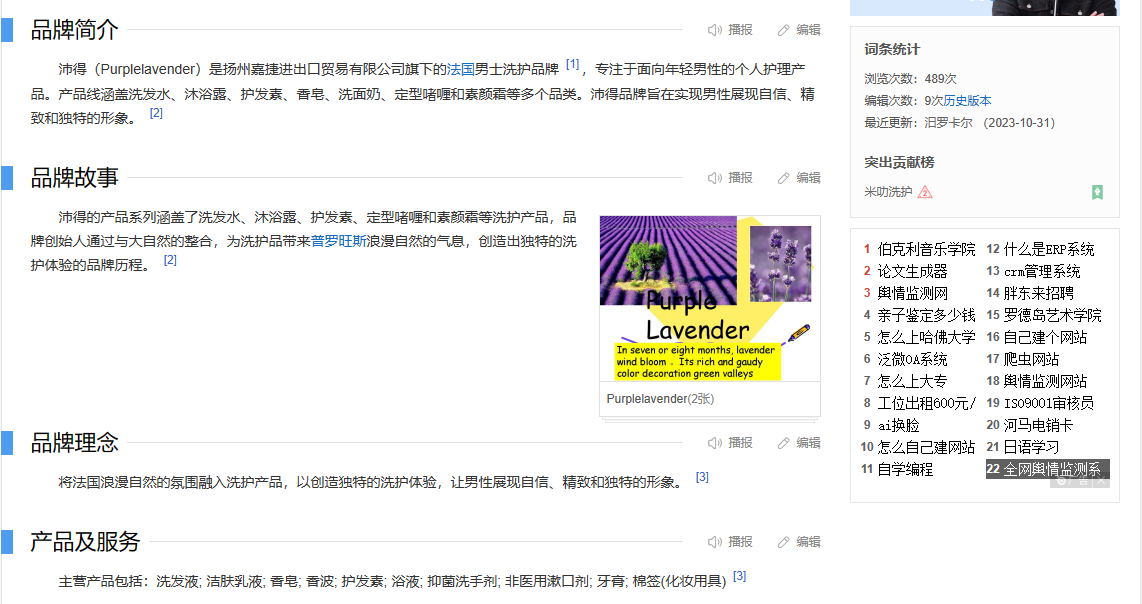The image size is (1142, 604).
Task: Play audio broadcast for 品牌故事 section
Action: [x=731, y=178]
